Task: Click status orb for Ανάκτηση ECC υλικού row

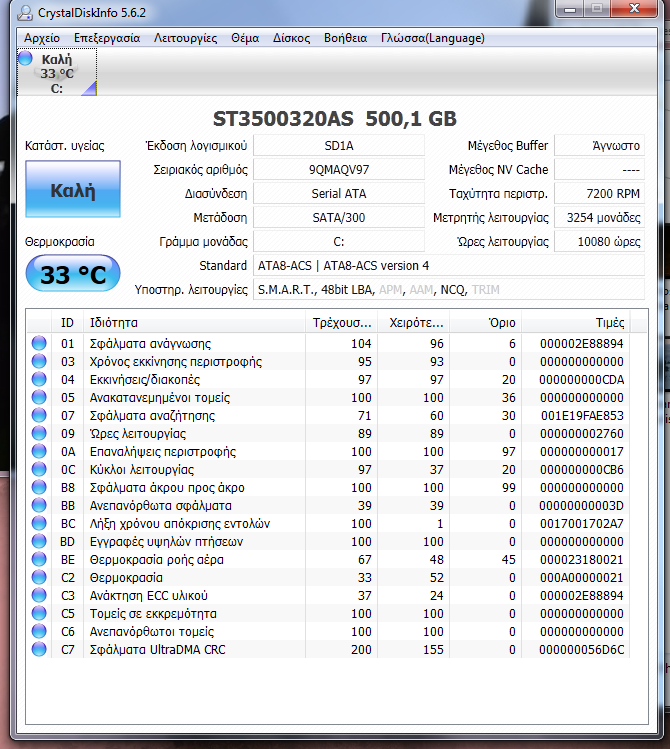Action: coord(39,595)
